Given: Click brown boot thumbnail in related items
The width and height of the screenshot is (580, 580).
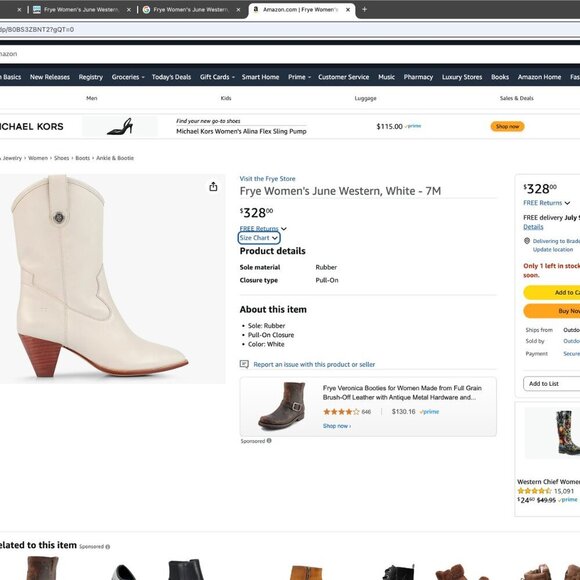Looking at the screenshot, I should tap(42, 568).
